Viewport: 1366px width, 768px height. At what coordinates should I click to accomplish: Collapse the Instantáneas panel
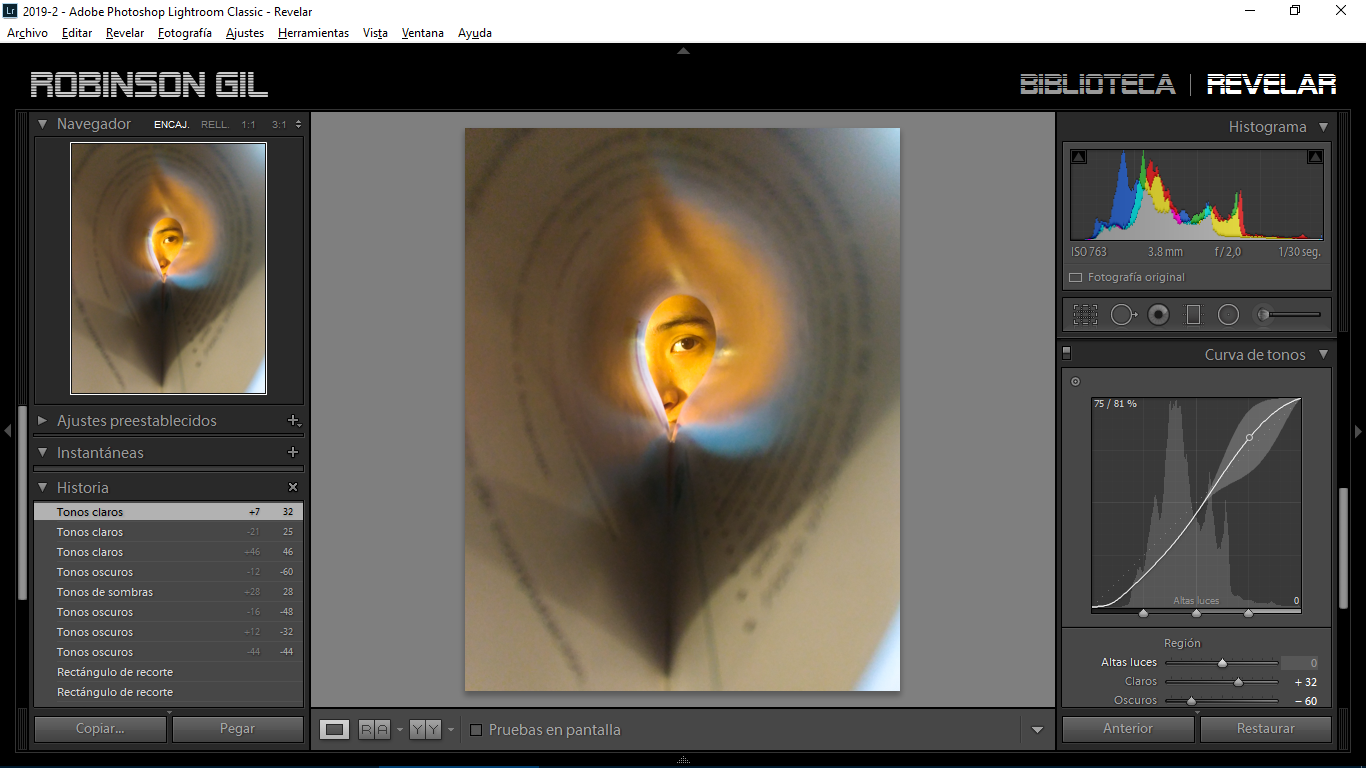43,452
